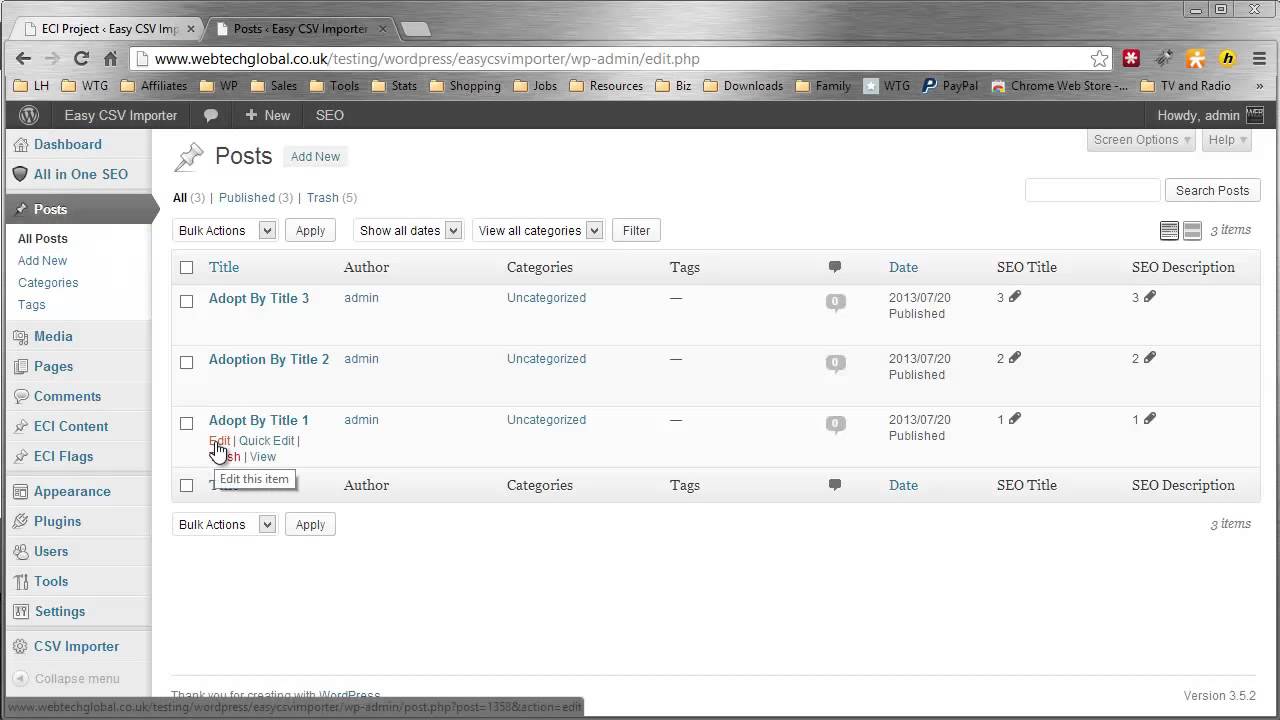The width and height of the screenshot is (1280, 720).
Task: Open ECI Content in sidebar
Action: (x=71, y=426)
